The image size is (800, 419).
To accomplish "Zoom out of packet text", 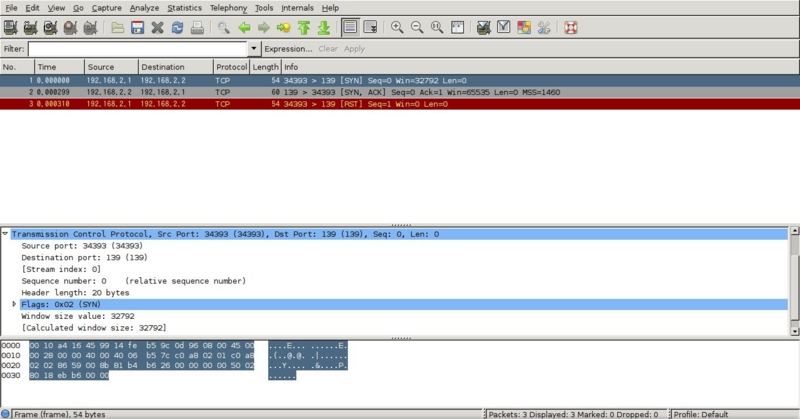I will 417,28.
